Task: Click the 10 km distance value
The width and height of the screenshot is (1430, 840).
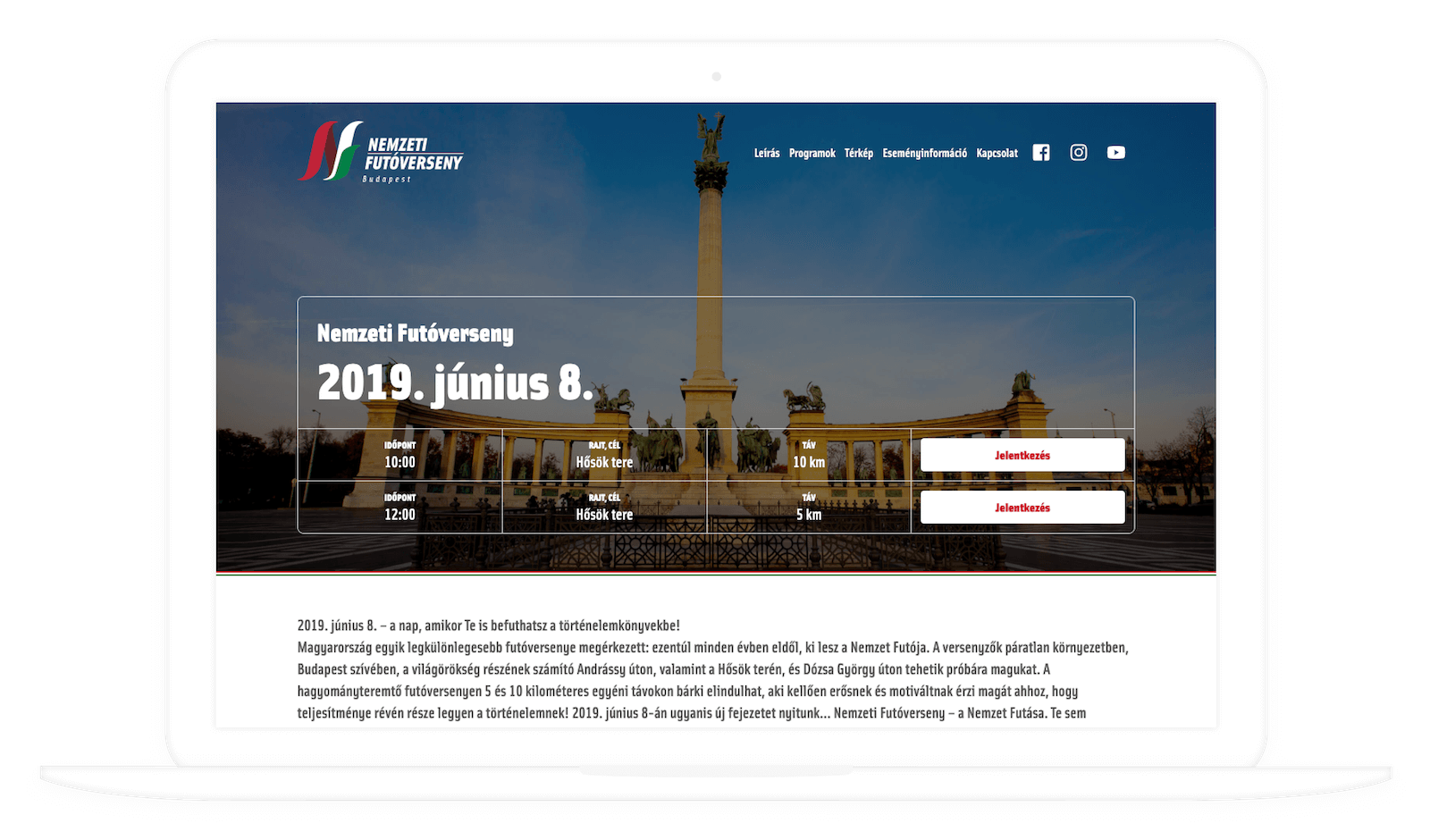Action: pyautogui.click(x=809, y=462)
